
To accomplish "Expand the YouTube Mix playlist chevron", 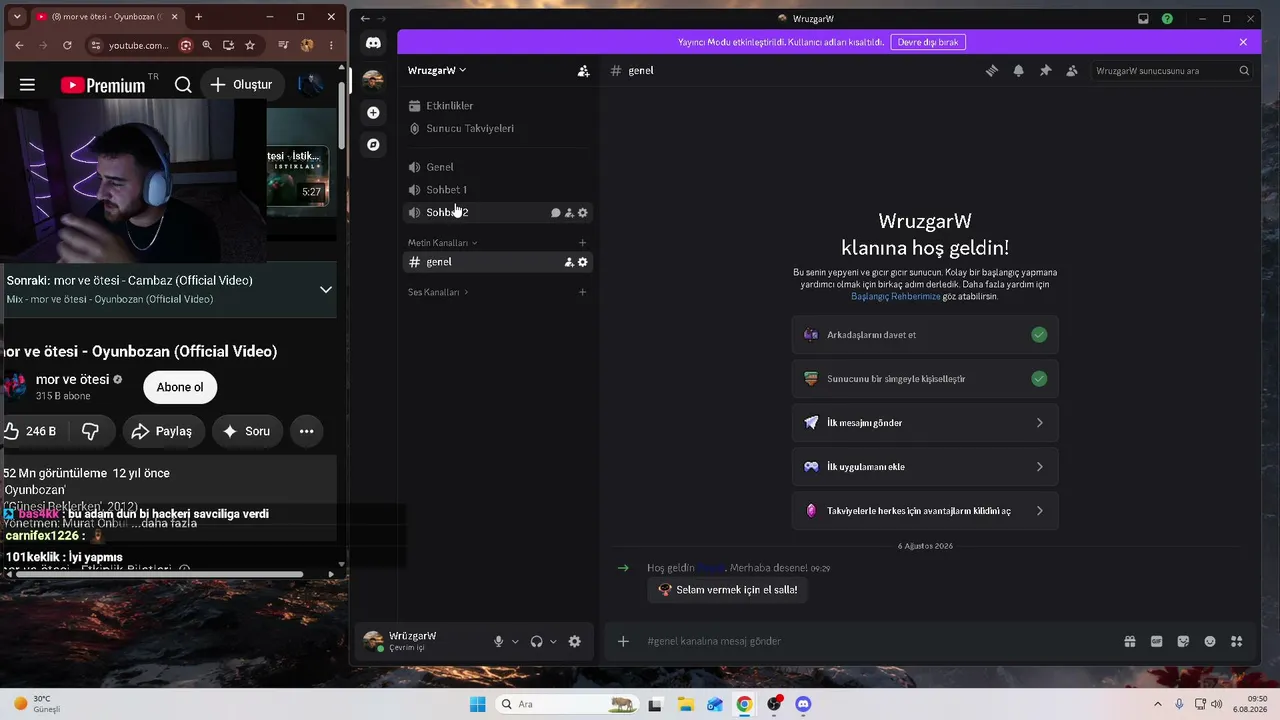I will click(x=325, y=290).
